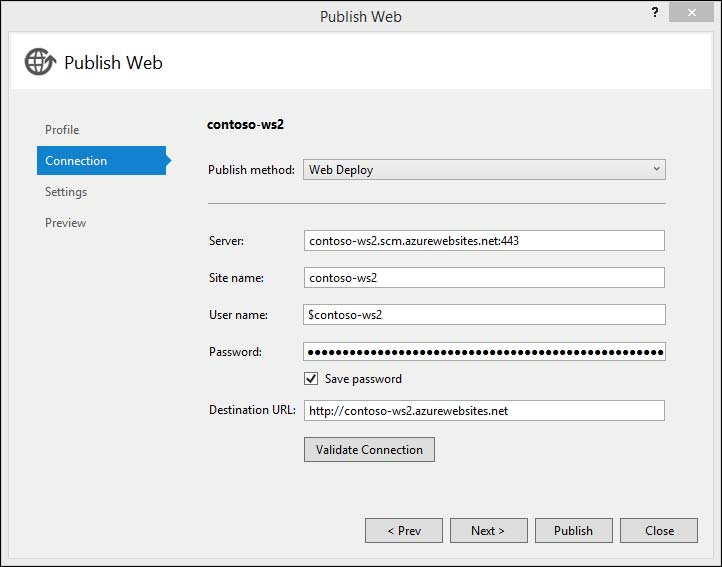This screenshot has width=722, height=567.
Task: Go to the Settings step
Action: 66,192
